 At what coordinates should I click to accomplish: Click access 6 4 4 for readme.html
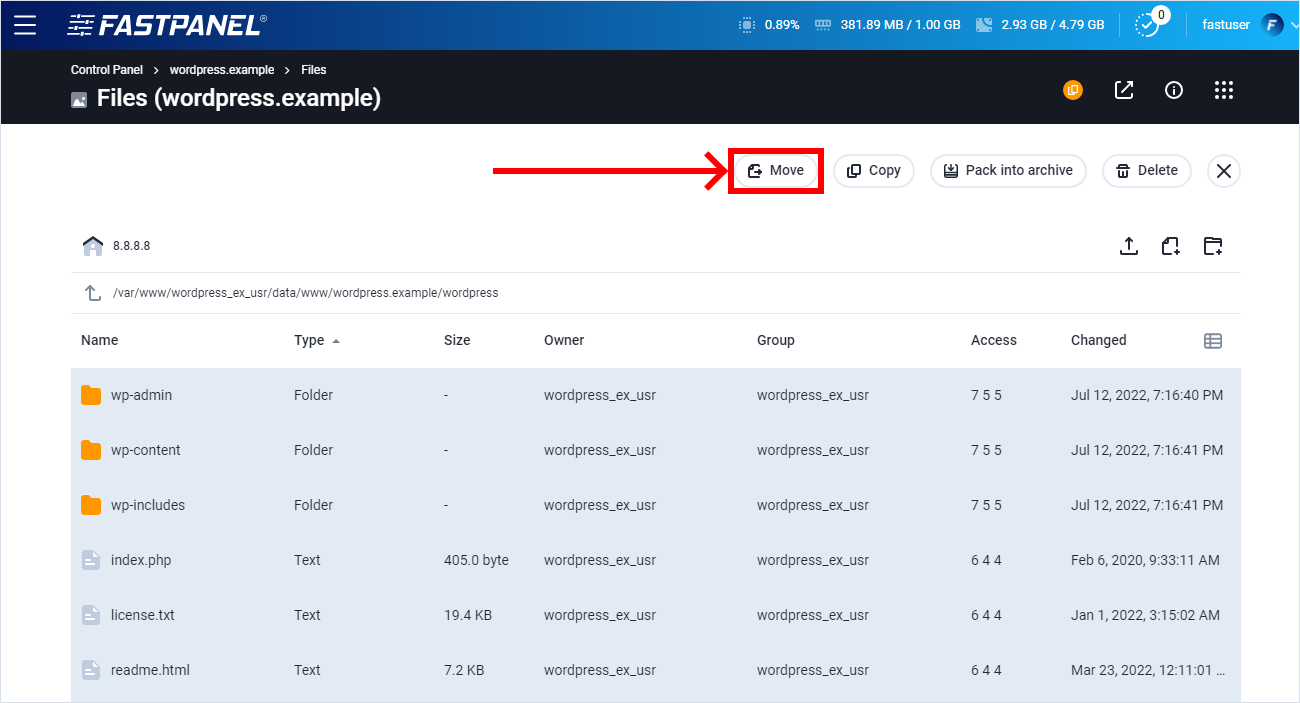tap(986, 670)
